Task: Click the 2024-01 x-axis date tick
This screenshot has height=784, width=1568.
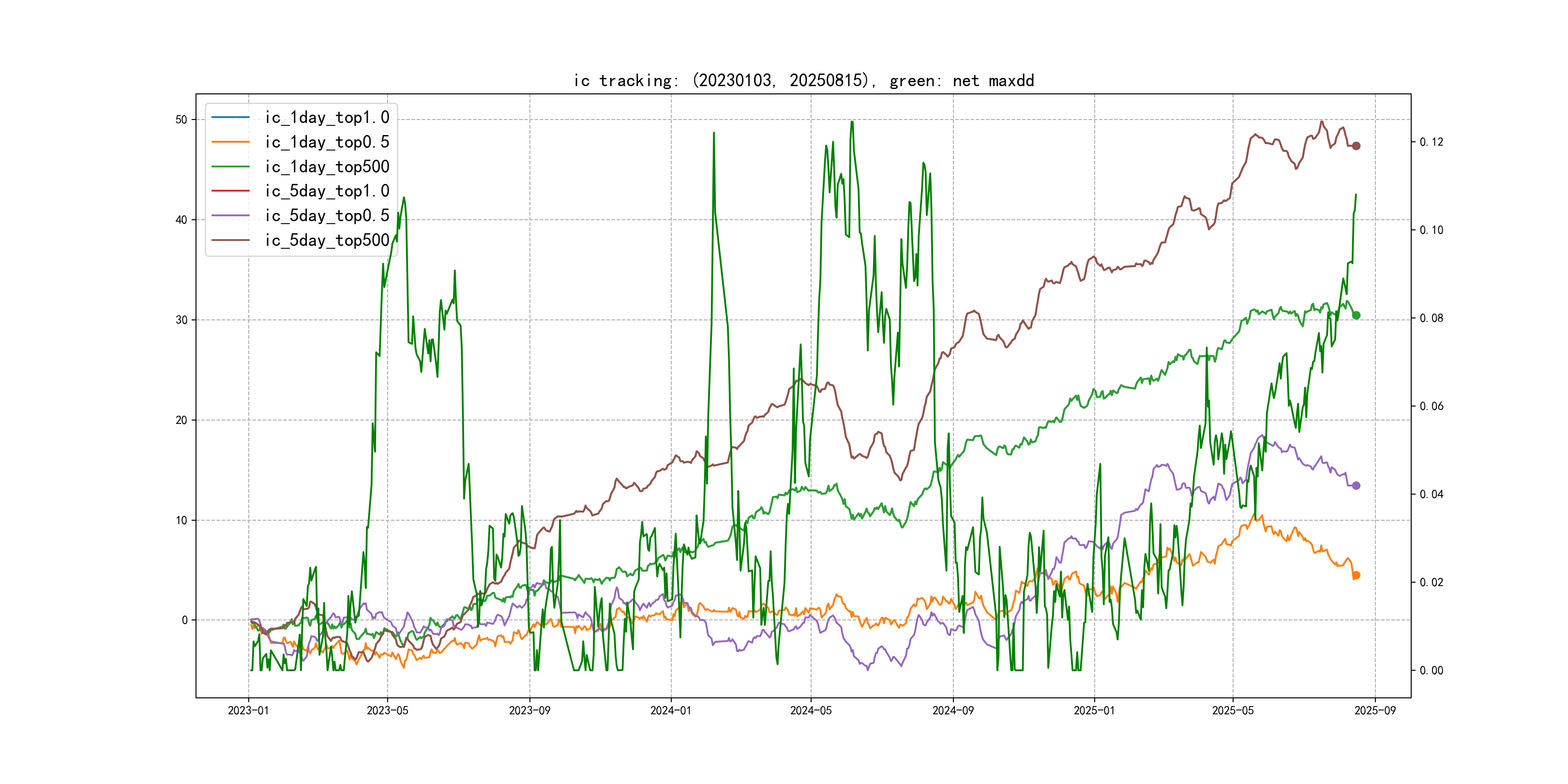Action: (671, 710)
